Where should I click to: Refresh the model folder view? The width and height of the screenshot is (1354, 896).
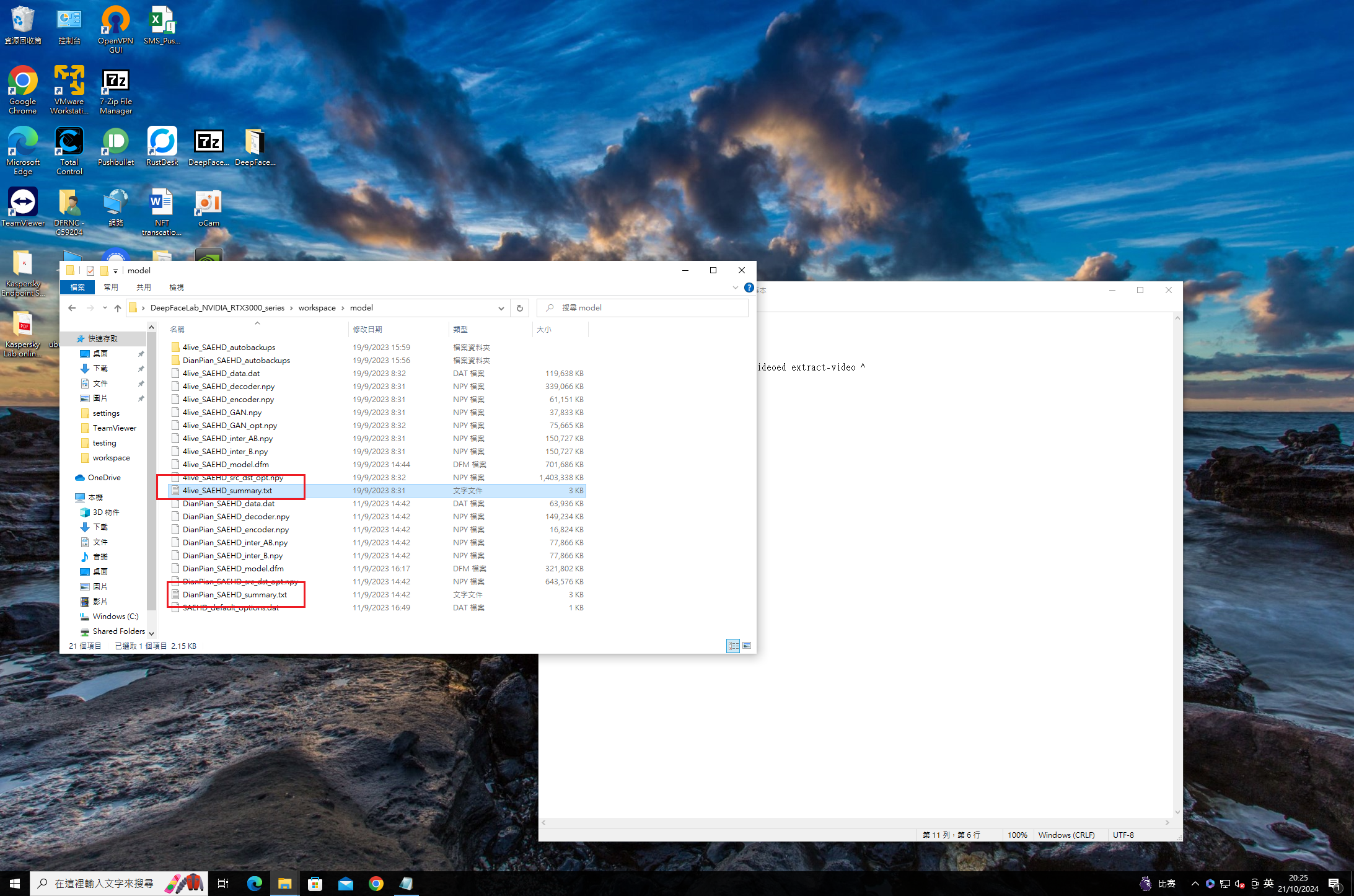(x=520, y=308)
